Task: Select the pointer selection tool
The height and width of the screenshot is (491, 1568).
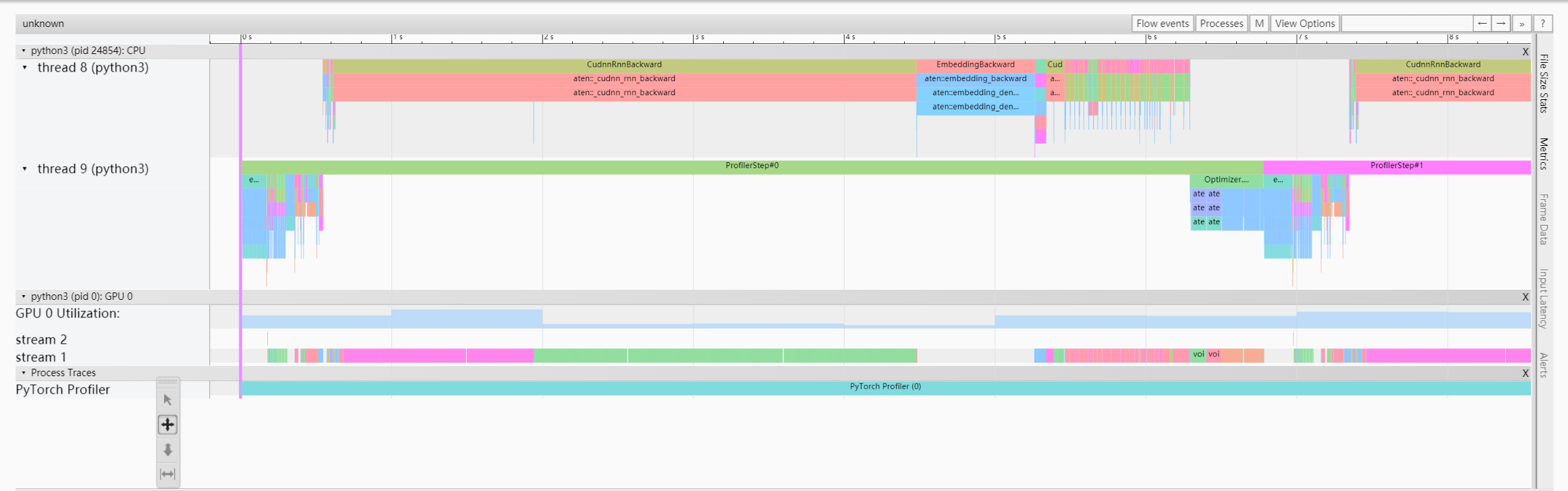Action: pos(167,400)
